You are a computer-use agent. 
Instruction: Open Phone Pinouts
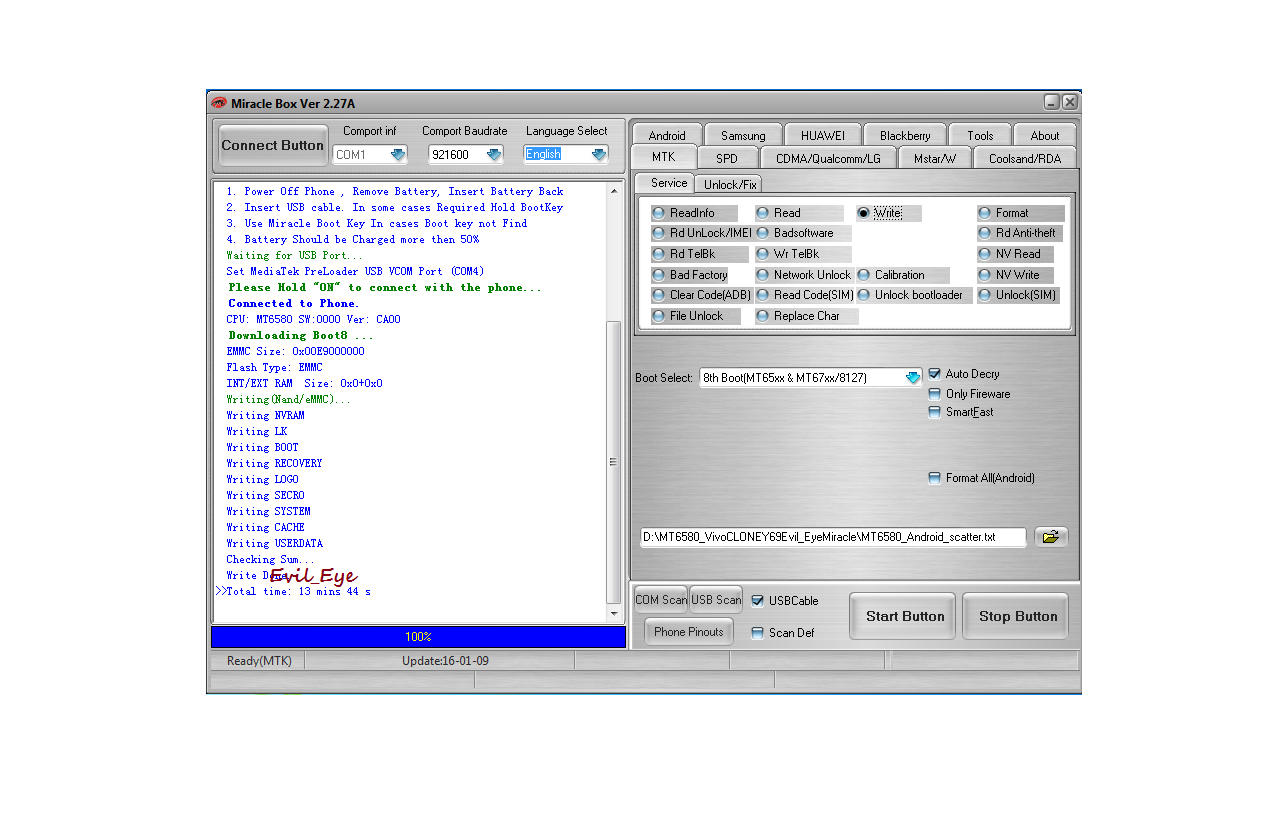point(689,632)
